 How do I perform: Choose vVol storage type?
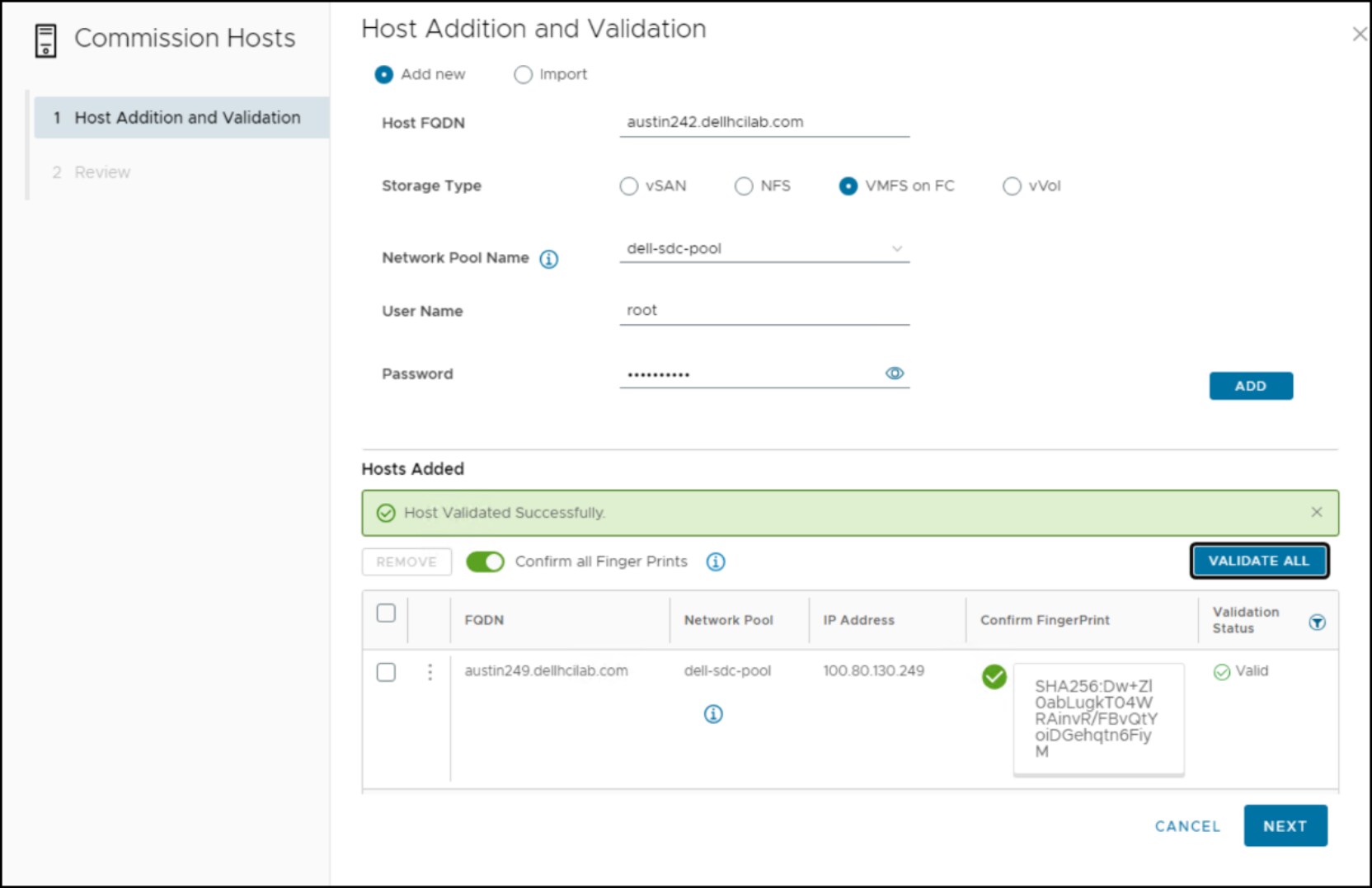(x=1012, y=186)
